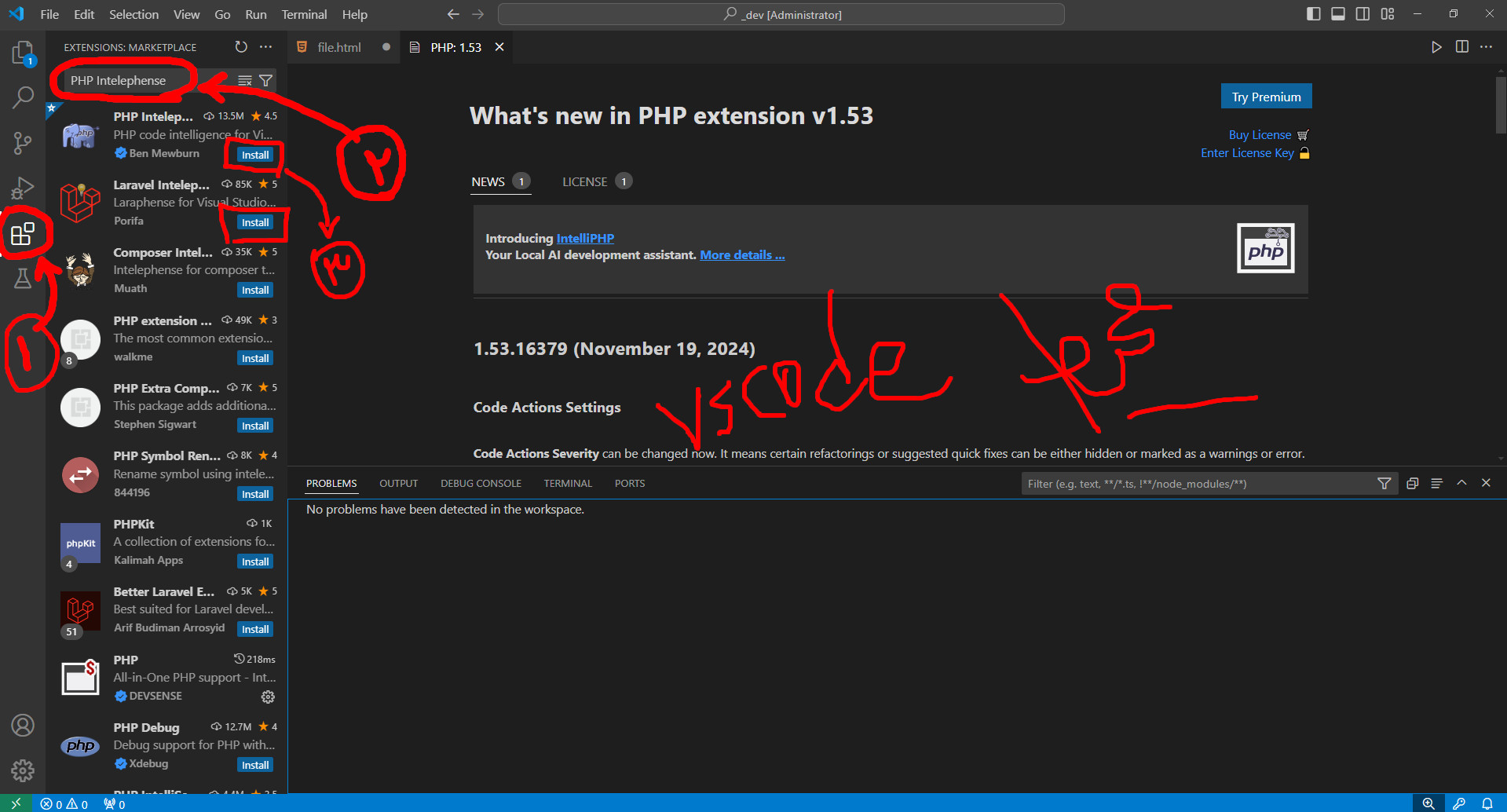The image size is (1507, 812).
Task: Switch to the OUTPUT panel tab
Action: 398,484
